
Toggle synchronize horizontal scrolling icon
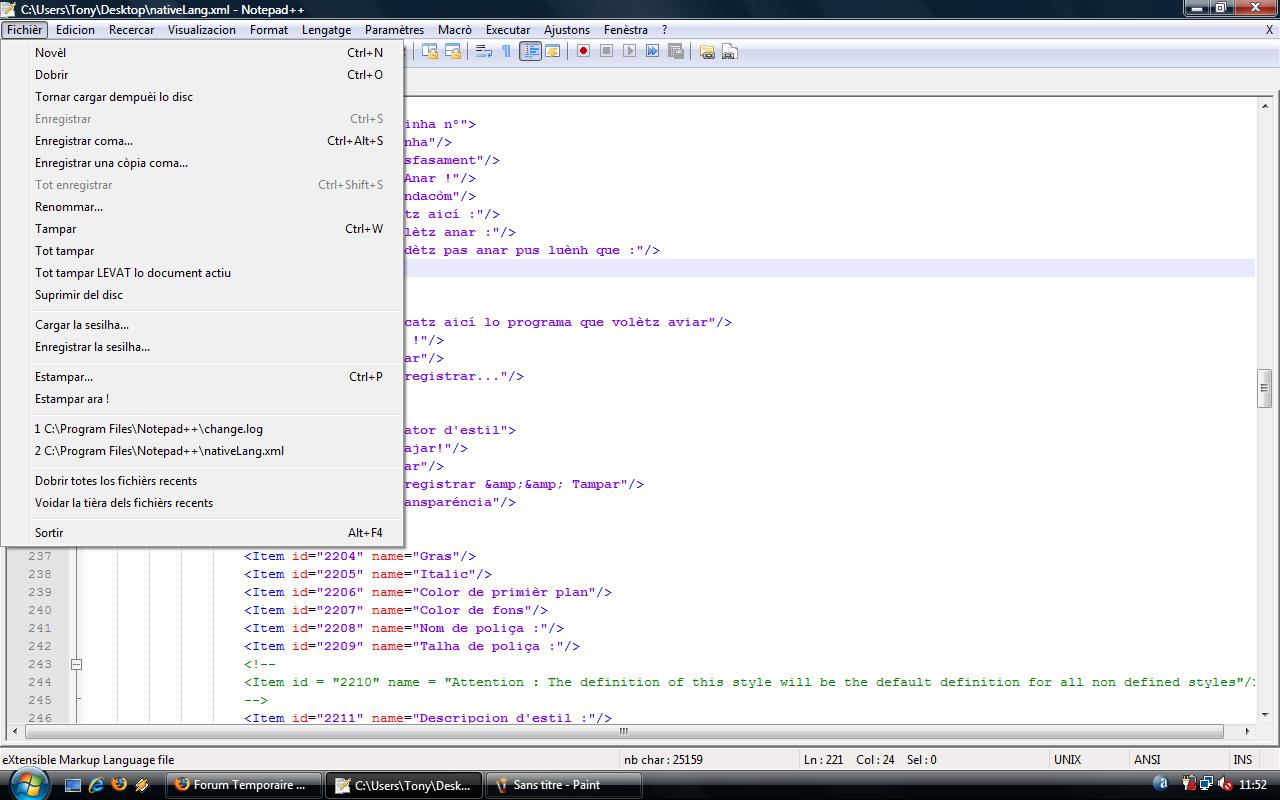click(453, 51)
